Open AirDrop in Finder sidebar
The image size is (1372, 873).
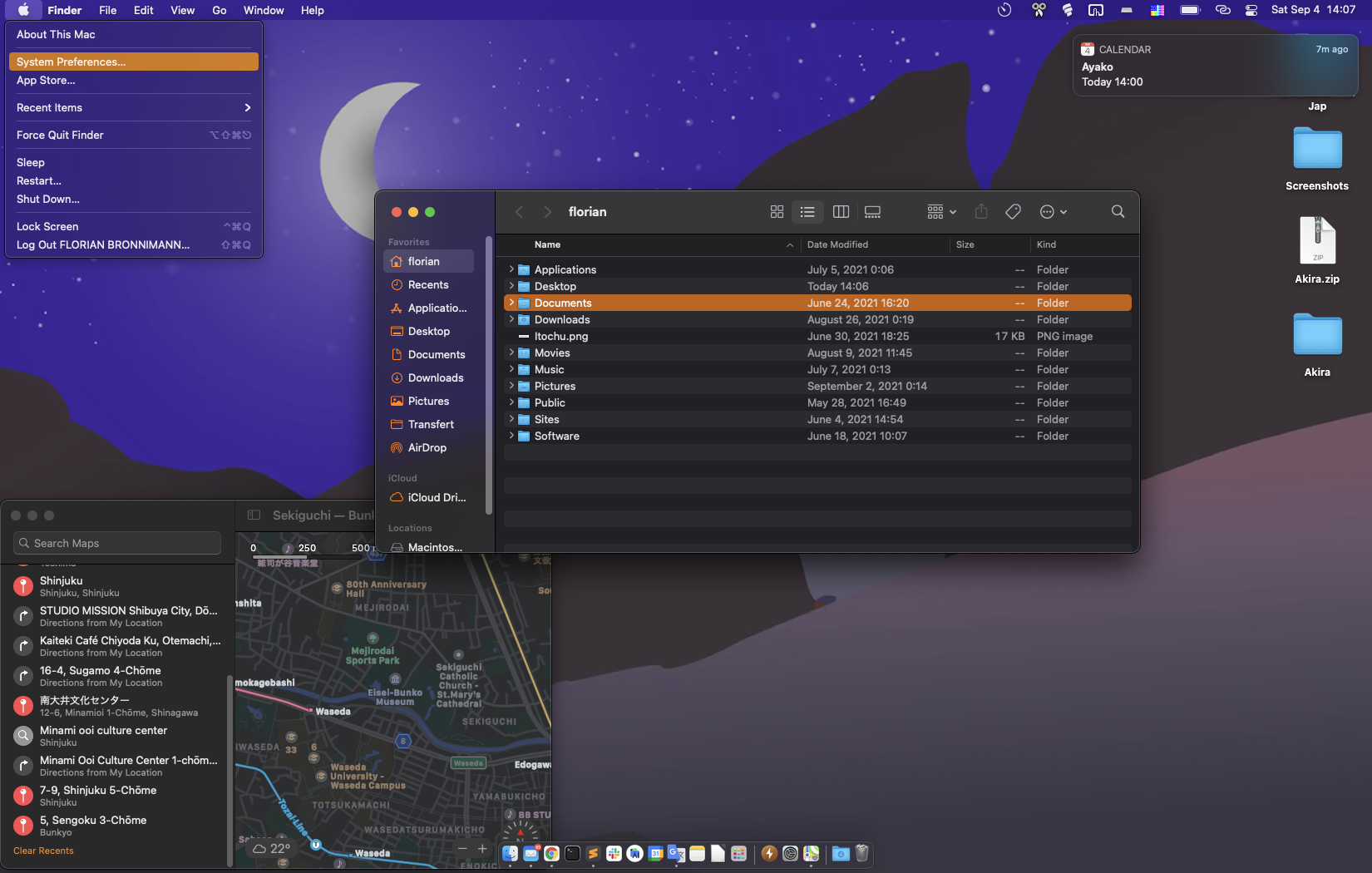click(x=427, y=447)
